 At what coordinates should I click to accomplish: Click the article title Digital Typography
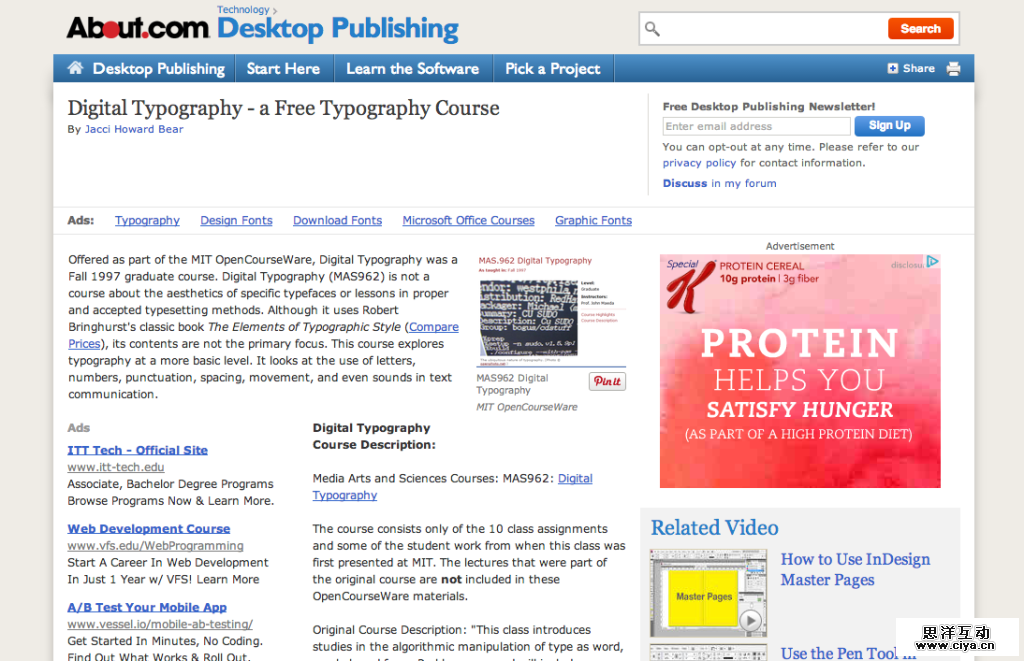tap(283, 108)
